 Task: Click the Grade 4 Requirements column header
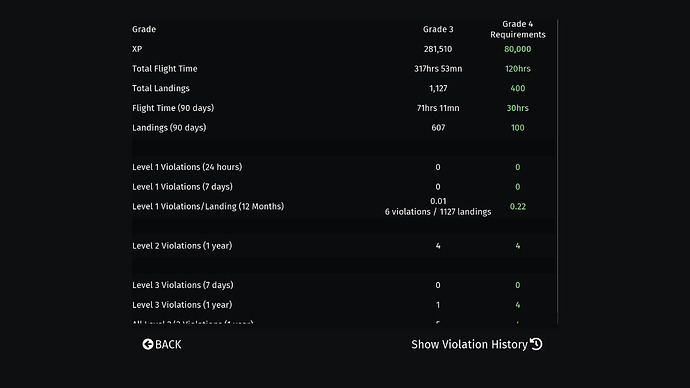tap(518, 29)
